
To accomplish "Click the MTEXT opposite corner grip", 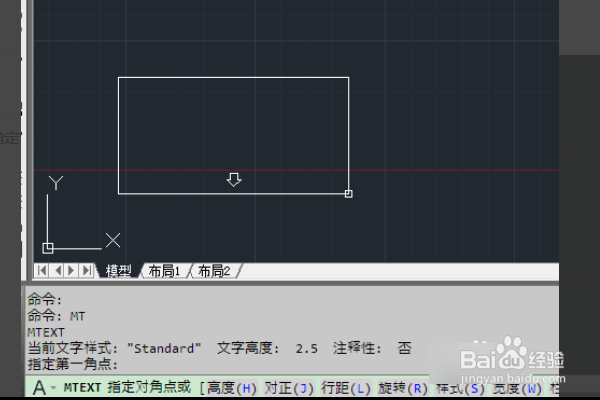I will pos(348,194).
